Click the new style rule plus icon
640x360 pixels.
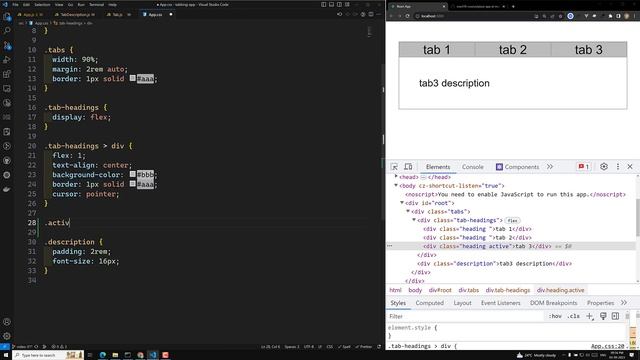[589, 316]
